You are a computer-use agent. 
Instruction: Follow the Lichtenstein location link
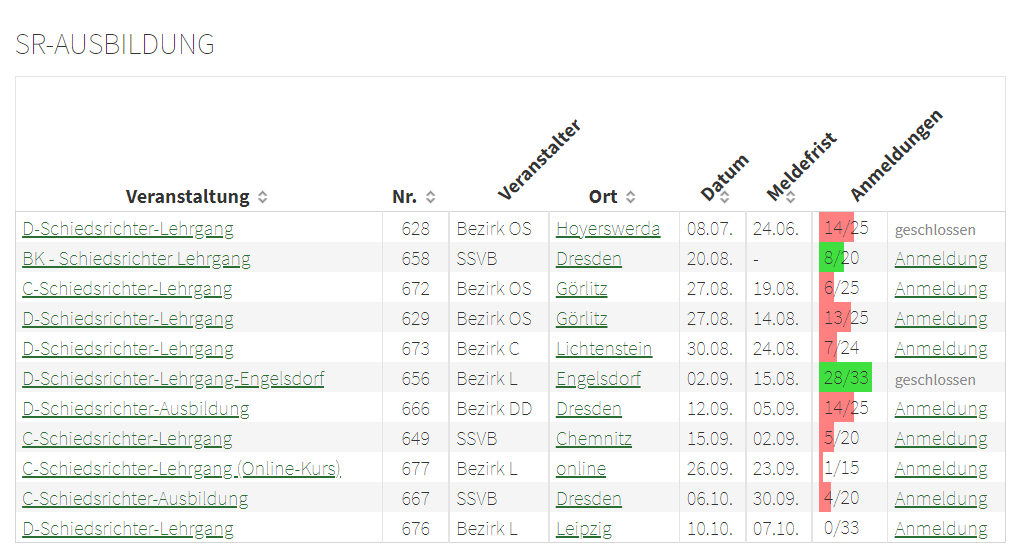pos(604,349)
